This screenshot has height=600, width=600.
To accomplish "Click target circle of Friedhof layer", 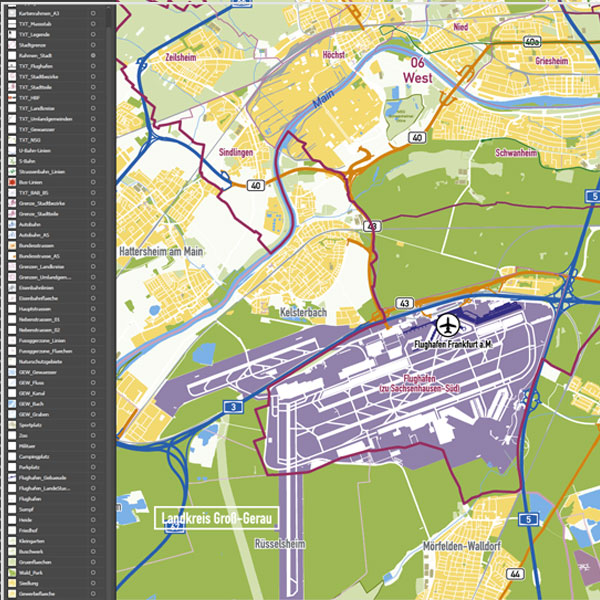I will (93, 530).
